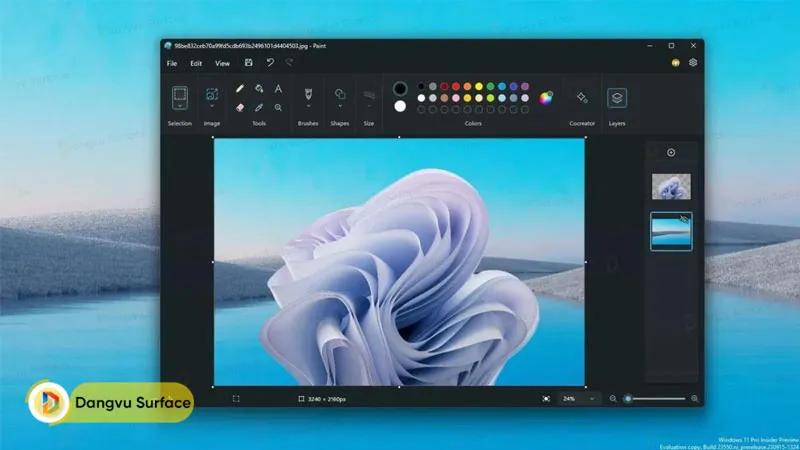Image resolution: width=800 pixels, height=450 pixels.
Task: Open Paint settings gear
Action: 693,63
